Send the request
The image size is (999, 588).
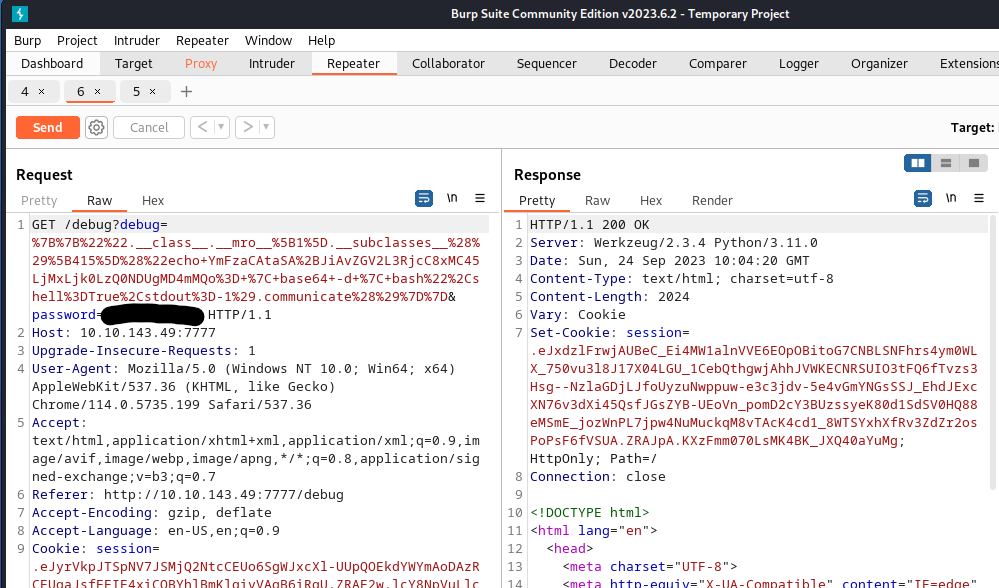(x=48, y=127)
